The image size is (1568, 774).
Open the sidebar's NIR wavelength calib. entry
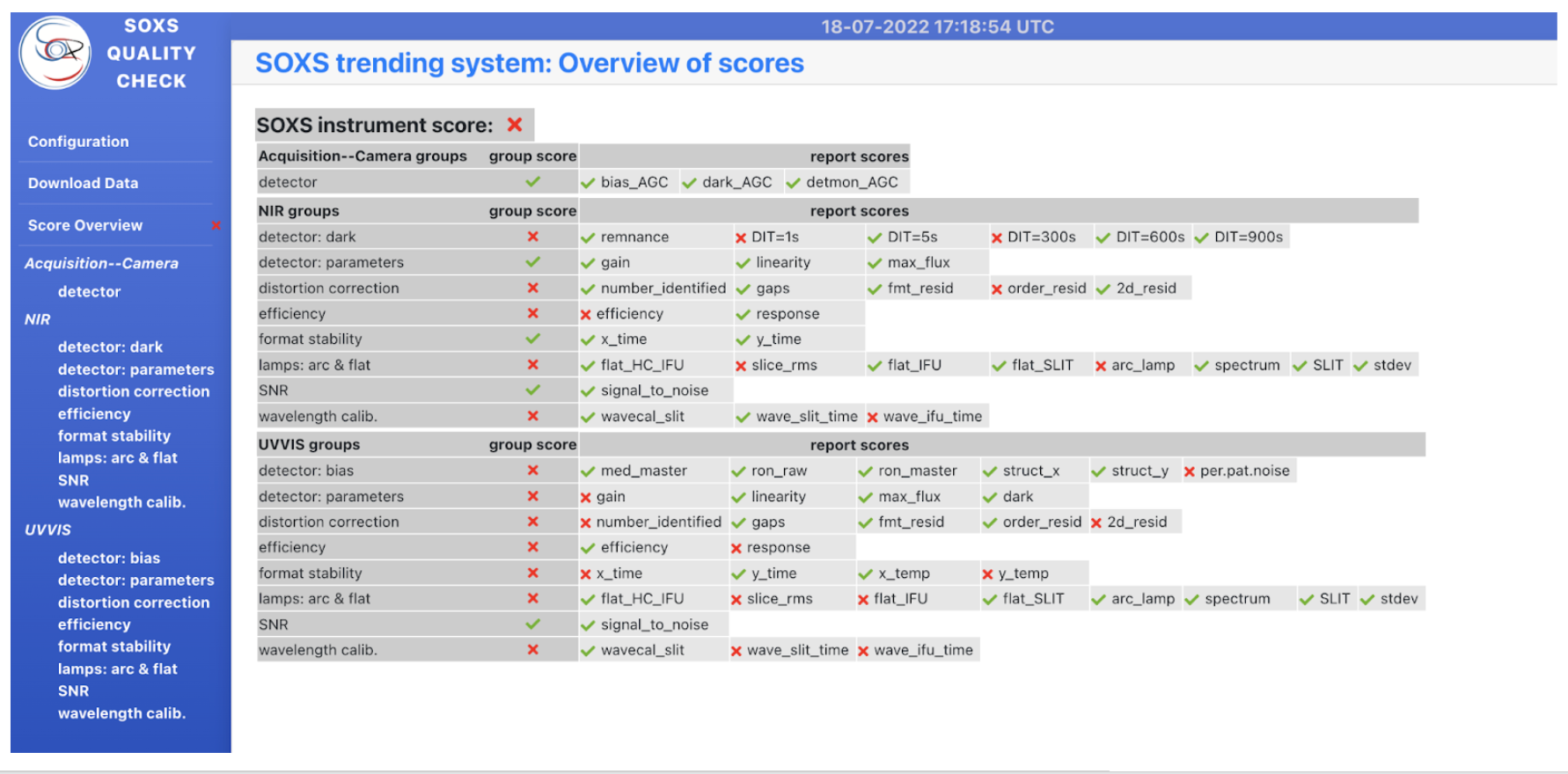121,502
